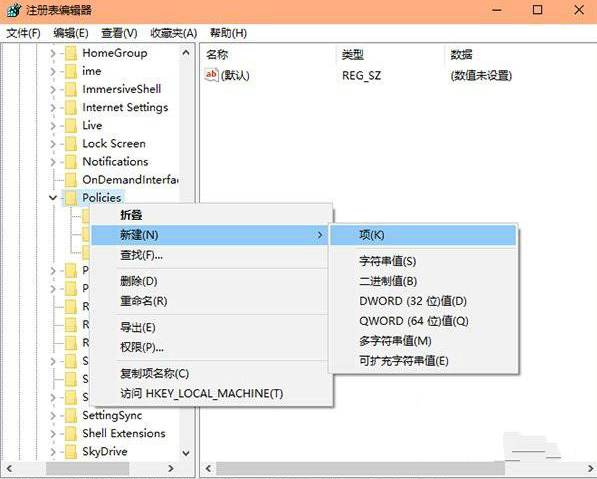Screen dimensions: 597x479
Task: Click the HomeGroup folder icon
Action: pos(71,53)
